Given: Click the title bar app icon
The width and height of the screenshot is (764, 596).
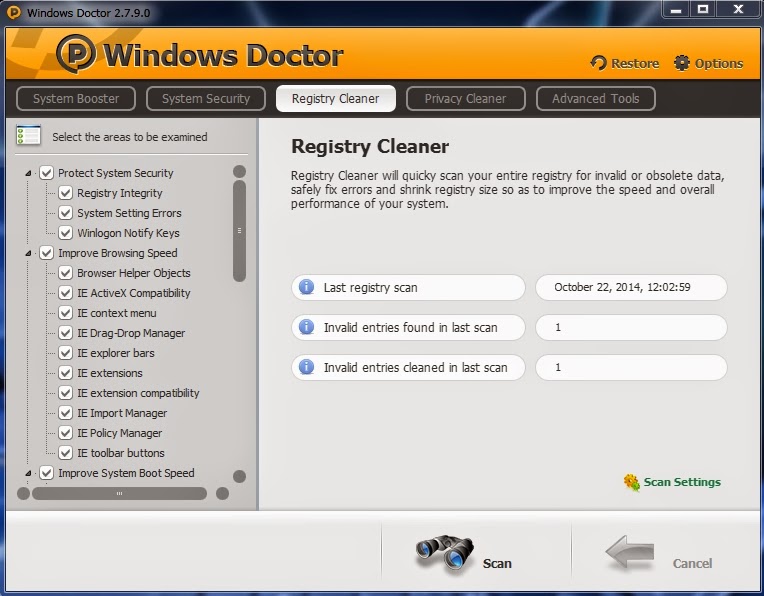Looking at the screenshot, I should pos(14,12).
